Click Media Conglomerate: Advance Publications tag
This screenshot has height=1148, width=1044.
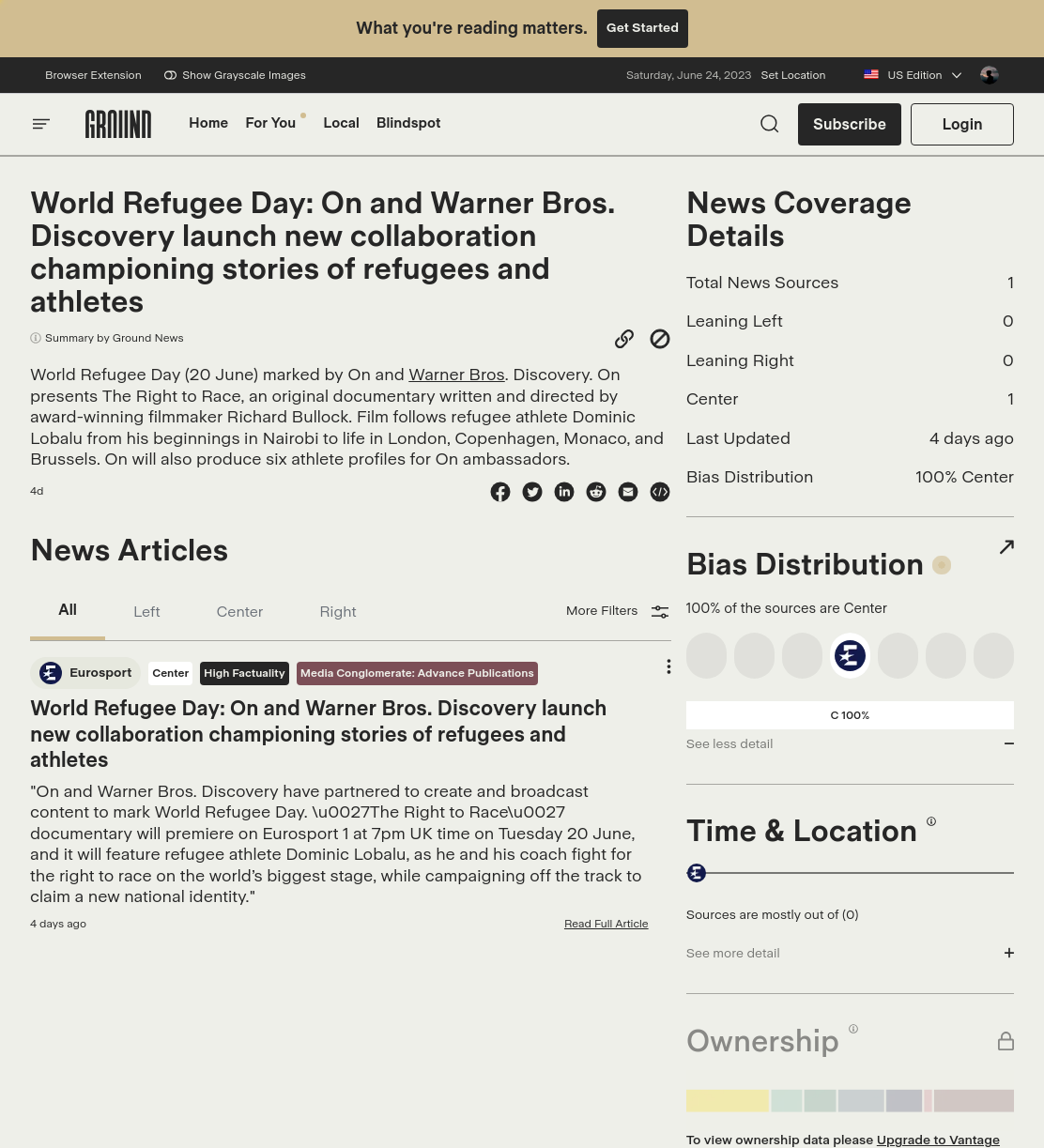(x=417, y=673)
